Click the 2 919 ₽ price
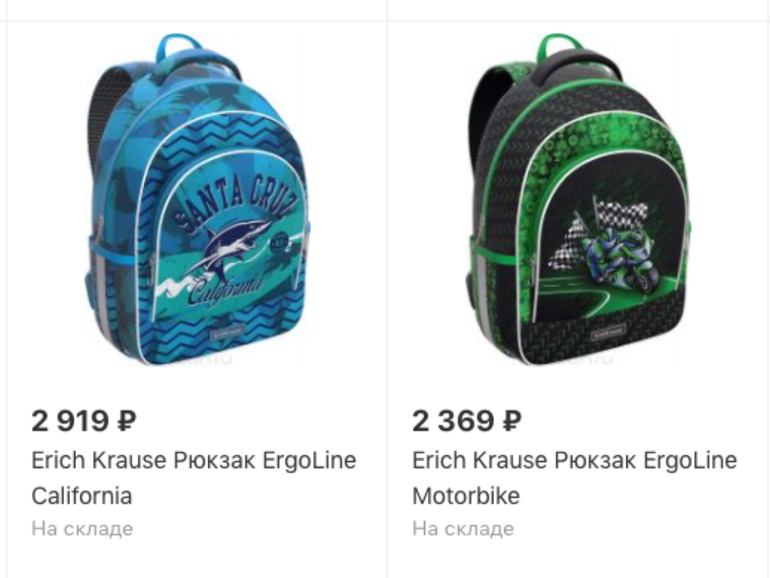 [84, 421]
